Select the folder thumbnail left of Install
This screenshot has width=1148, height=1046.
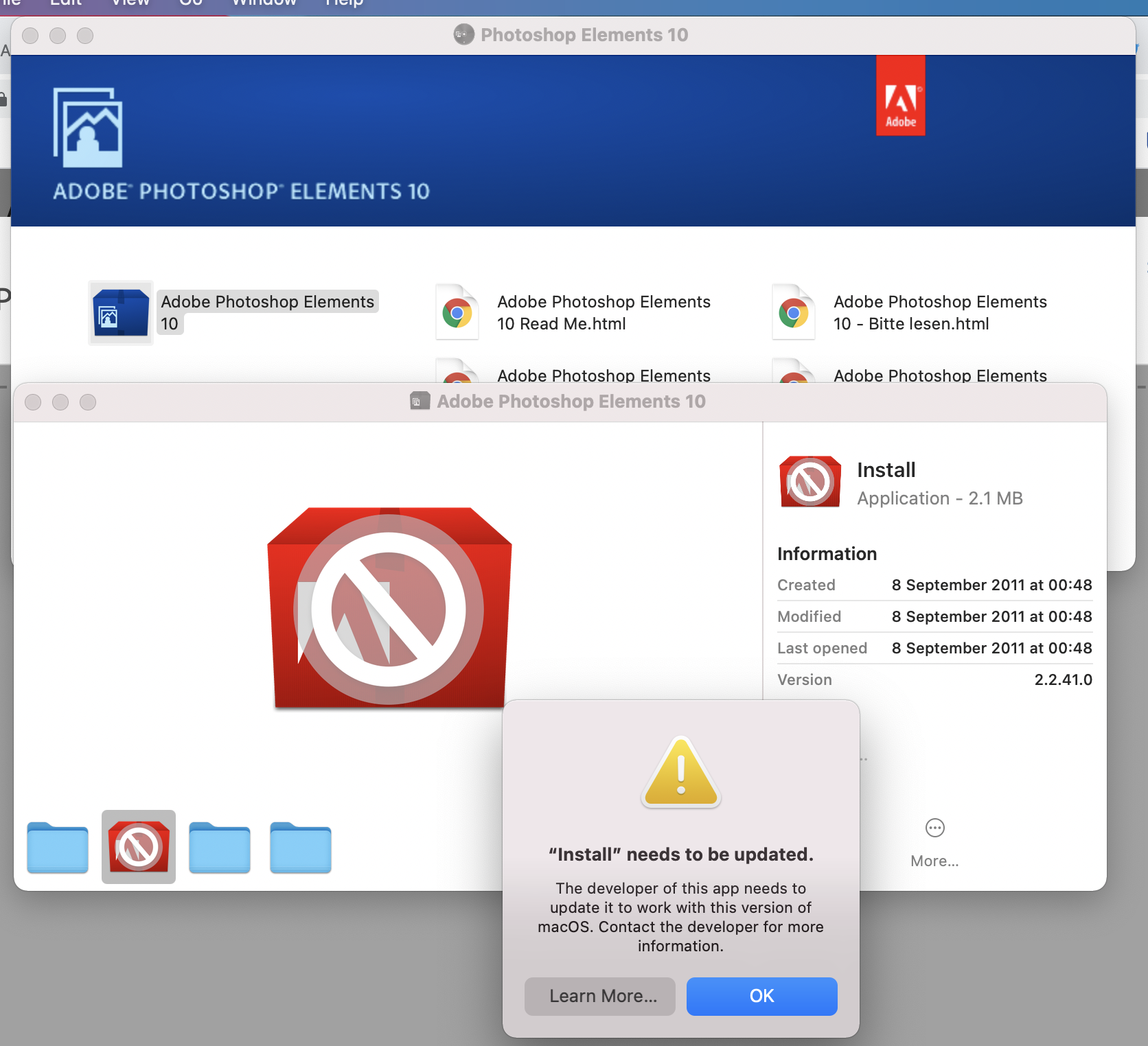[x=58, y=847]
